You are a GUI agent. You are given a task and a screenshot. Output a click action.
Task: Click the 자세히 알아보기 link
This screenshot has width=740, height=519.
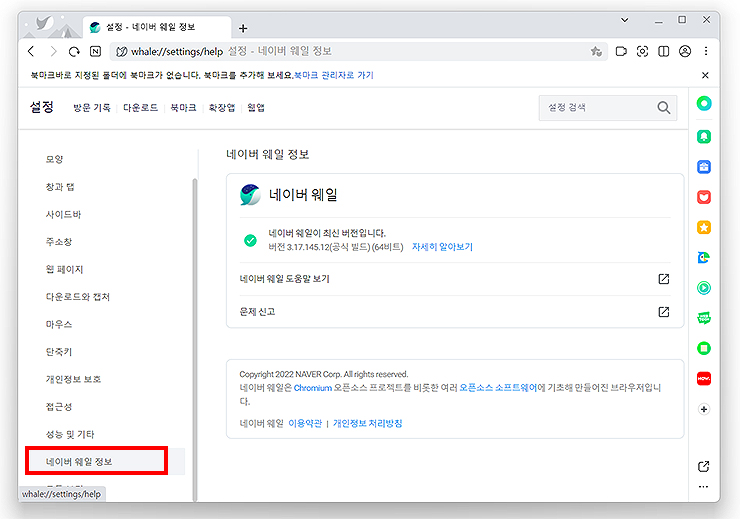(442, 247)
